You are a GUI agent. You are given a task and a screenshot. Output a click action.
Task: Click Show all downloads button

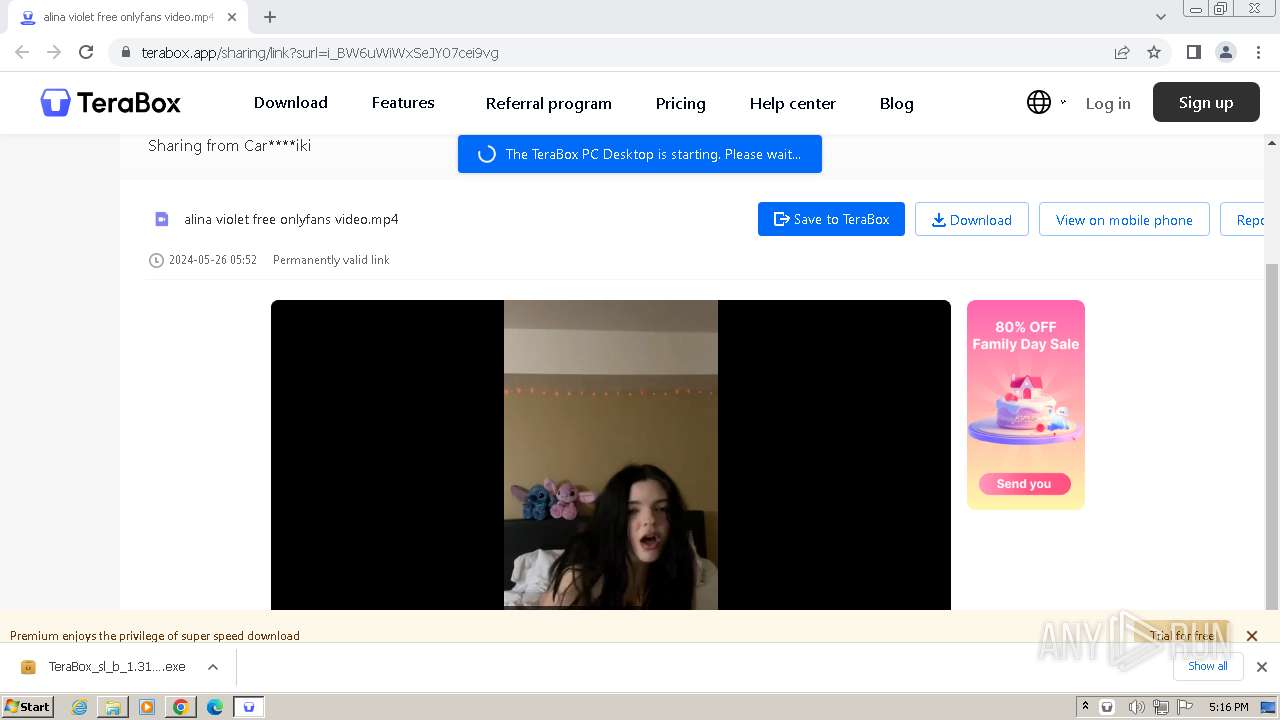(x=1207, y=666)
